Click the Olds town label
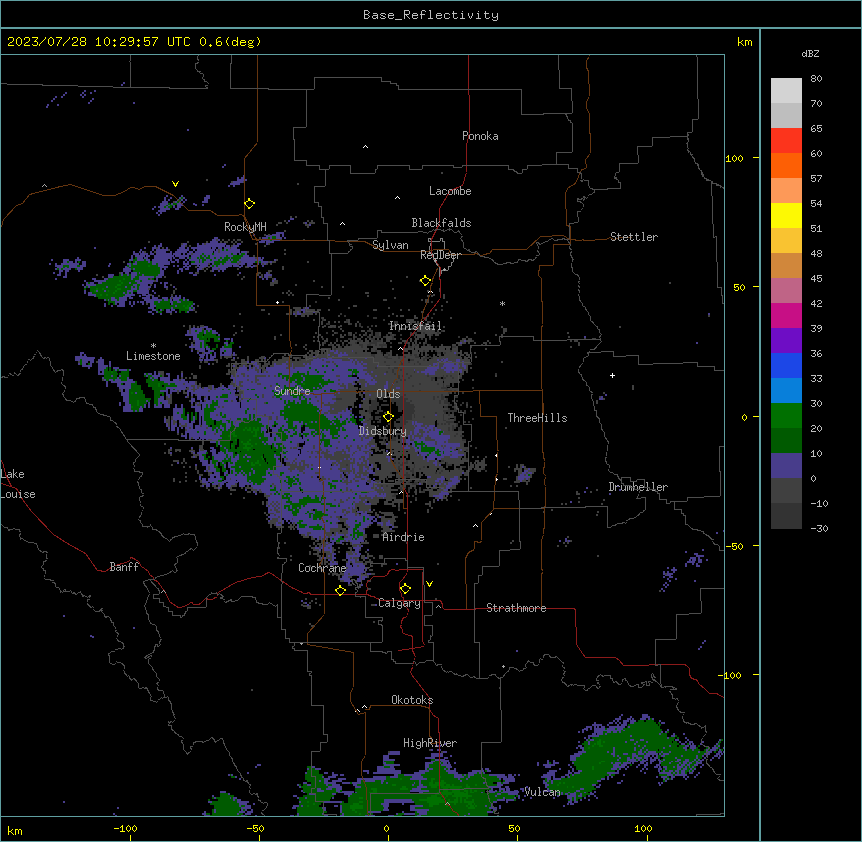Image resolution: width=862 pixels, height=842 pixels. [x=388, y=394]
